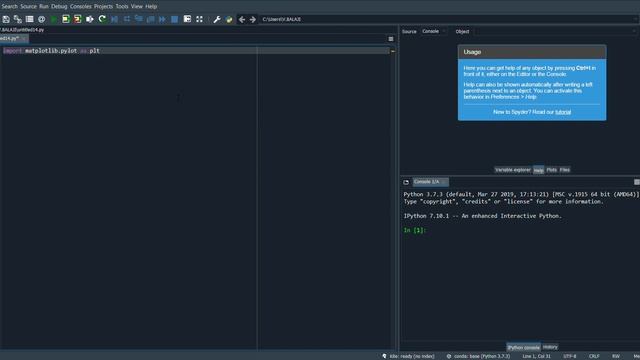The height and width of the screenshot is (360, 640).
Task: Open IPython console options menu icon
Action: pyautogui.click(x=637, y=182)
